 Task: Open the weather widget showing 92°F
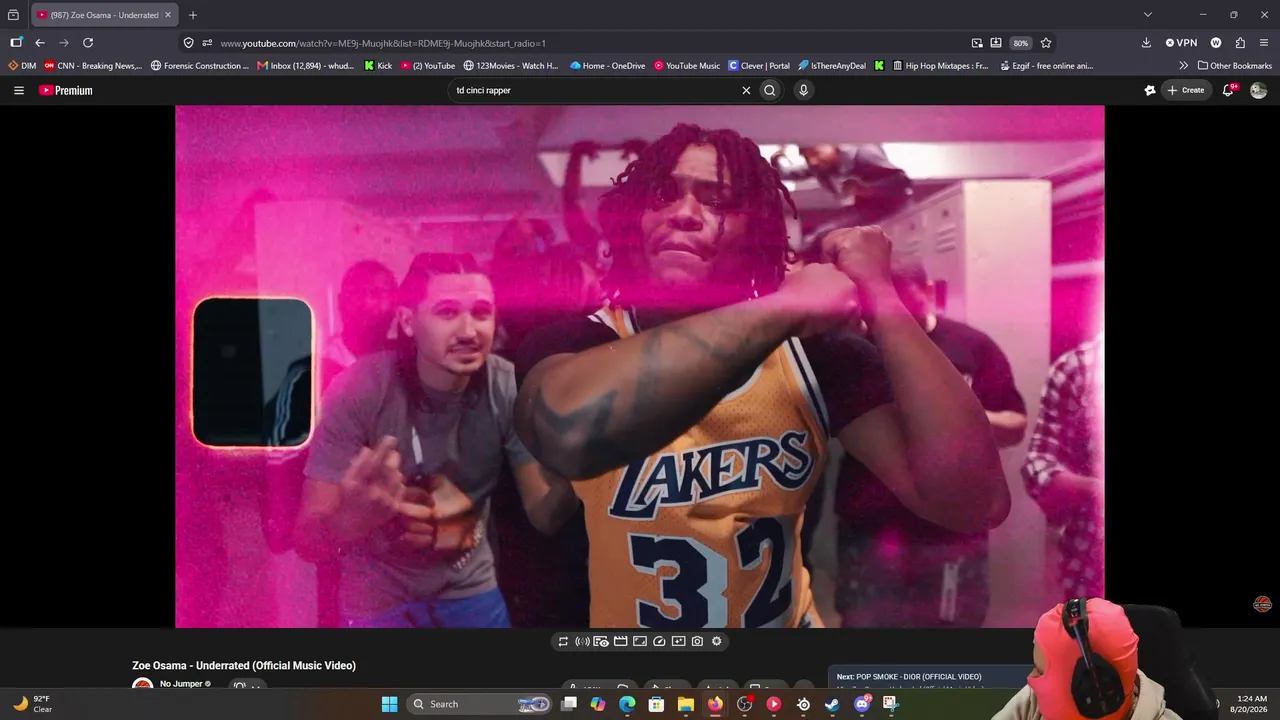click(x=31, y=704)
